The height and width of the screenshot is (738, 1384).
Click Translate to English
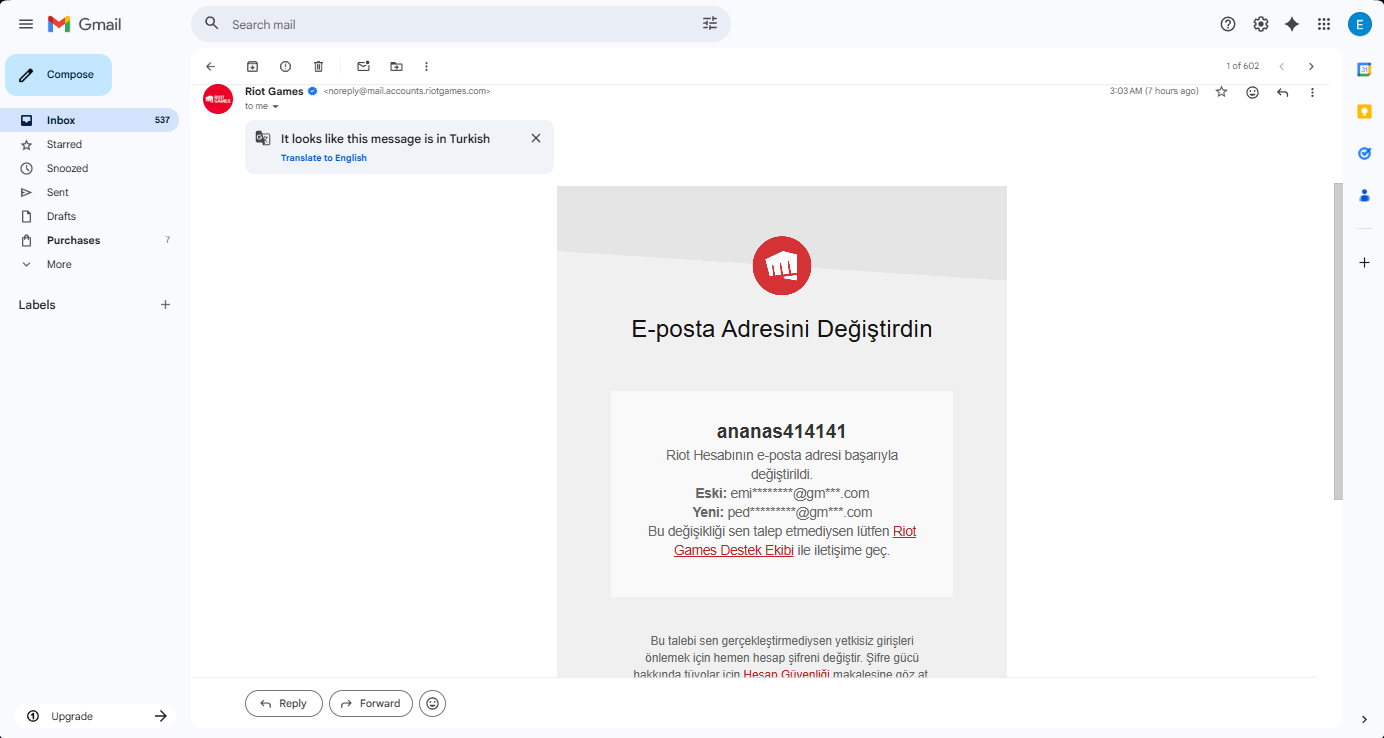coord(324,158)
